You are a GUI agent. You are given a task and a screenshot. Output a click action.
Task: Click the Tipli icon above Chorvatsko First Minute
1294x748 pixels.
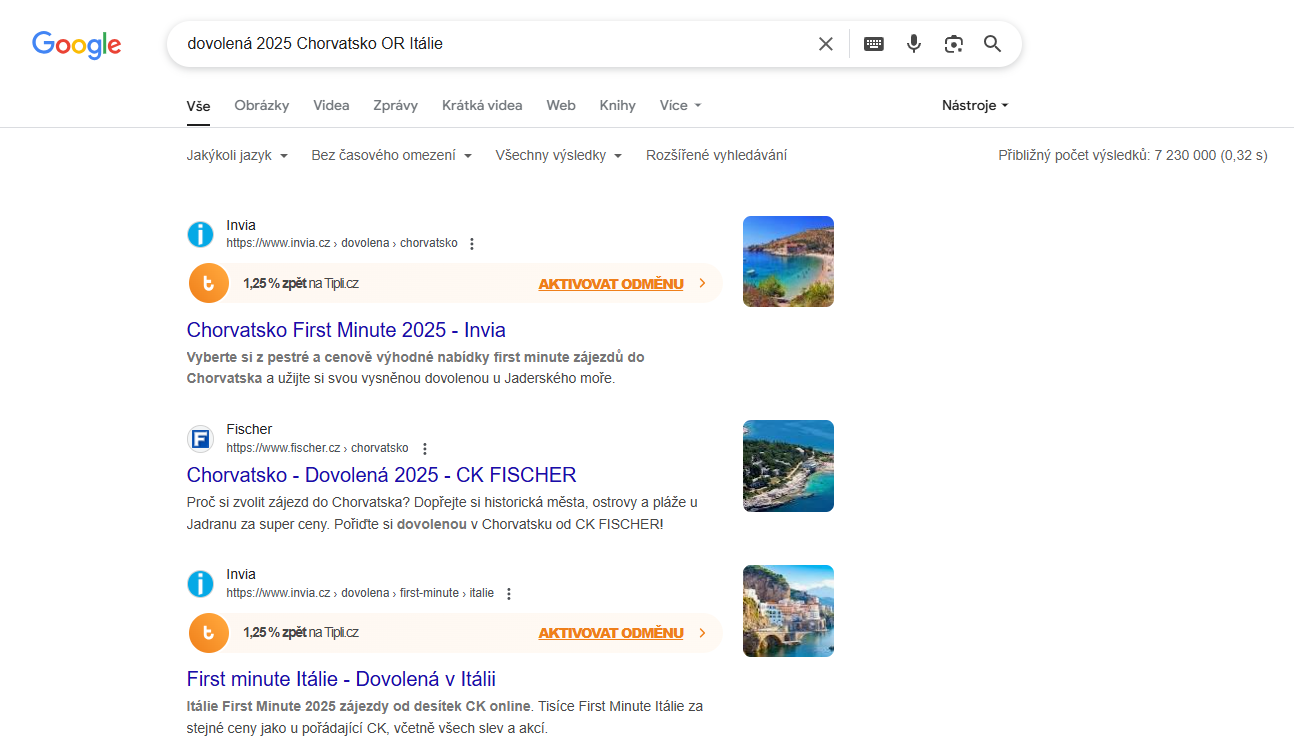209,283
